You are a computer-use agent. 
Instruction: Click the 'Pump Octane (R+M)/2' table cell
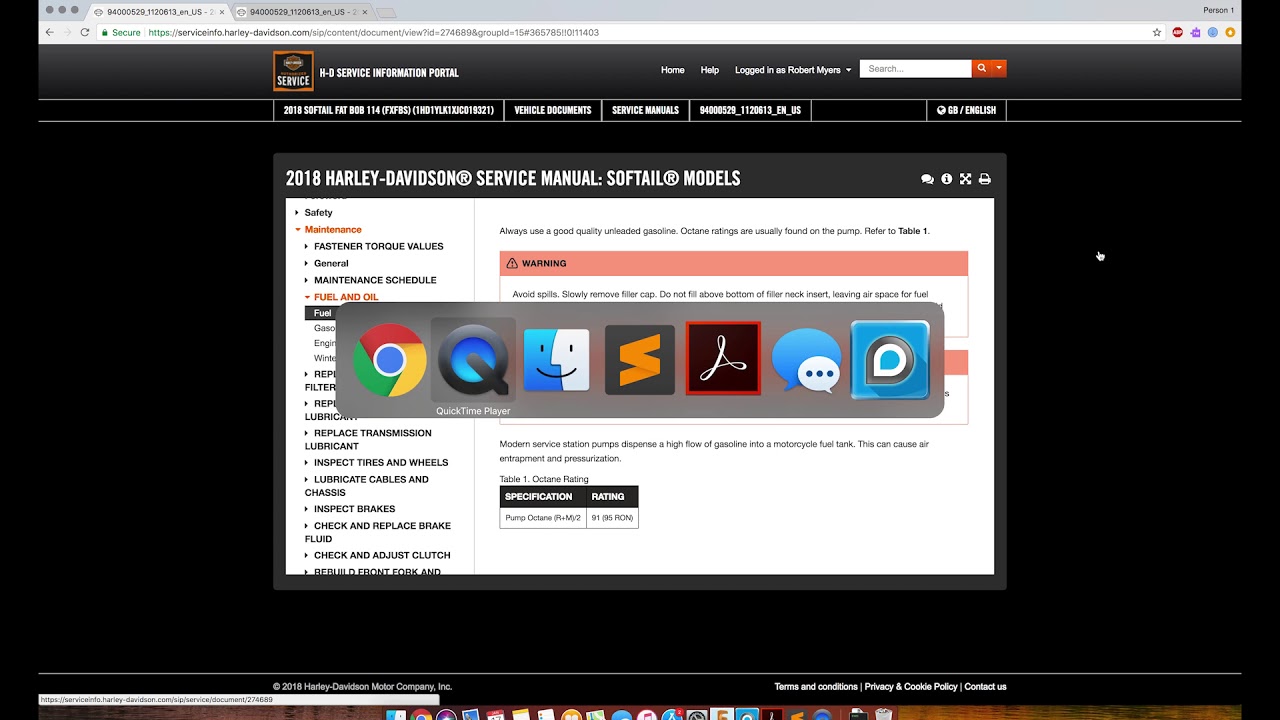pos(543,518)
